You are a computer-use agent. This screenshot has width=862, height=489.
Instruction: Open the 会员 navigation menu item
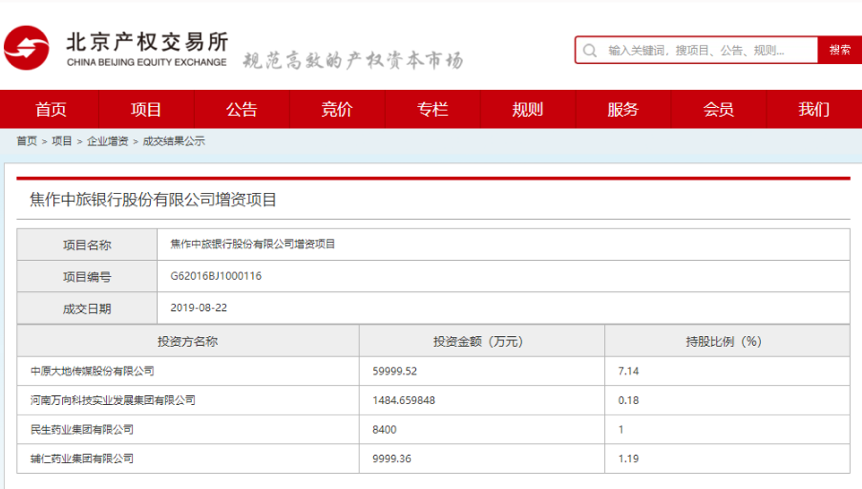click(718, 109)
